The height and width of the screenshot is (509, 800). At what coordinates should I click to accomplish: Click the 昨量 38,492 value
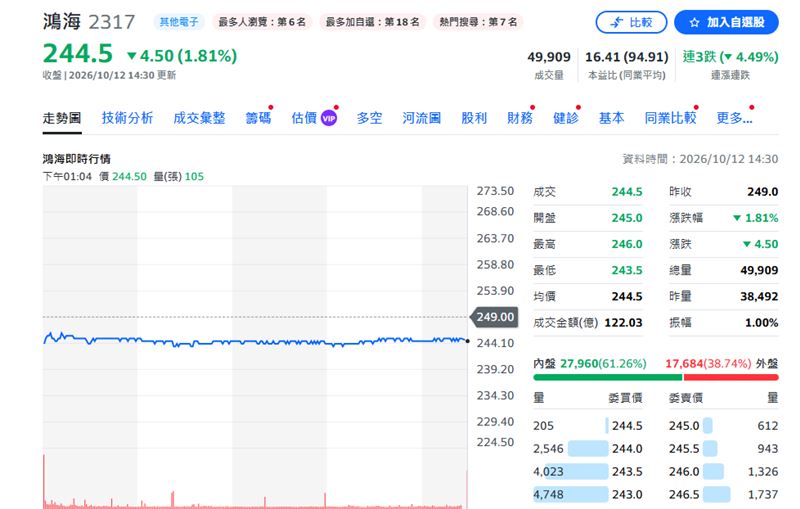pos(759,296)
